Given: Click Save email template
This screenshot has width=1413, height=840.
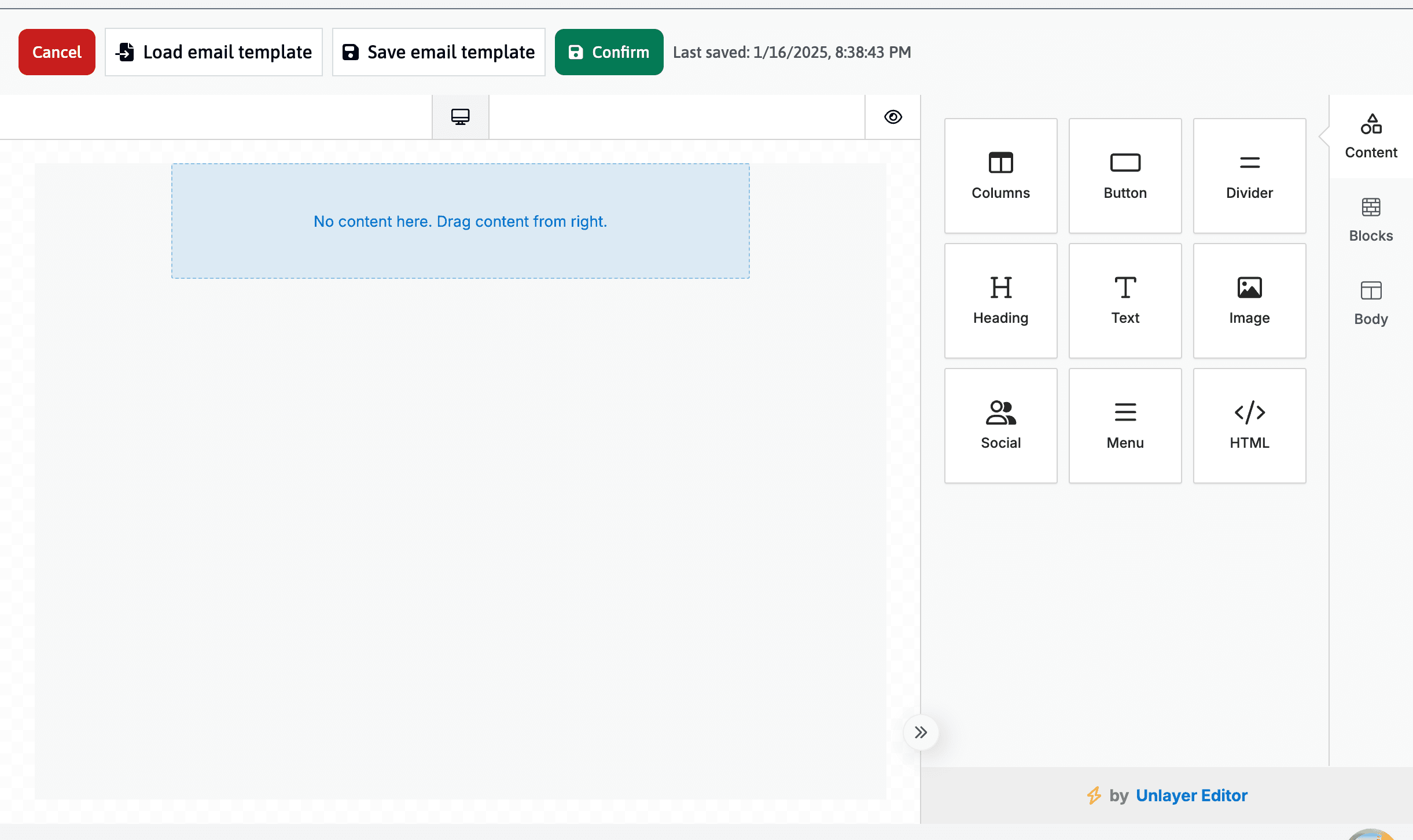Looking at the screenshot, I should [x=439, y=52].
